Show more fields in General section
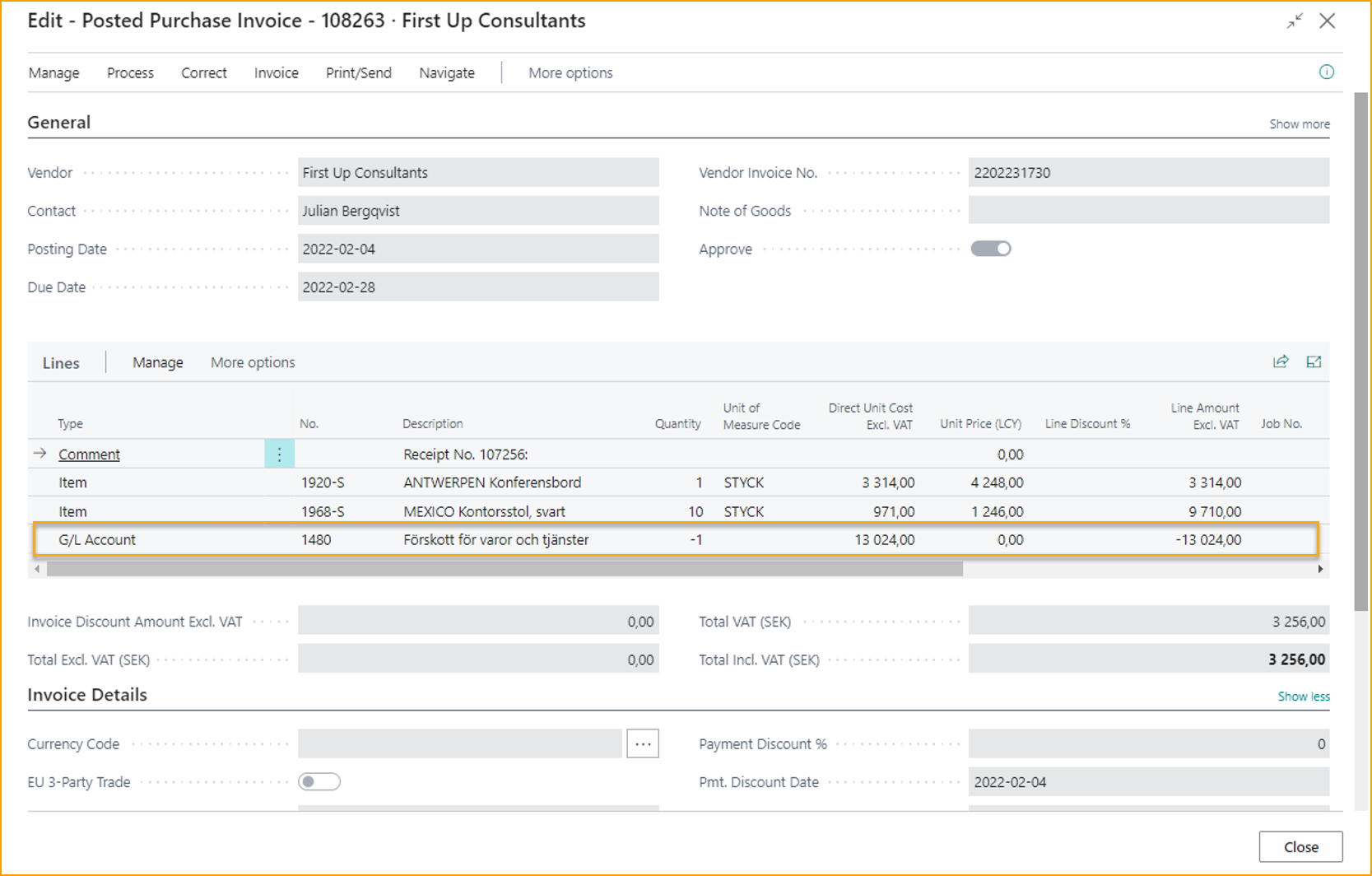1372x876 pixels. [x=1300, y=123]
